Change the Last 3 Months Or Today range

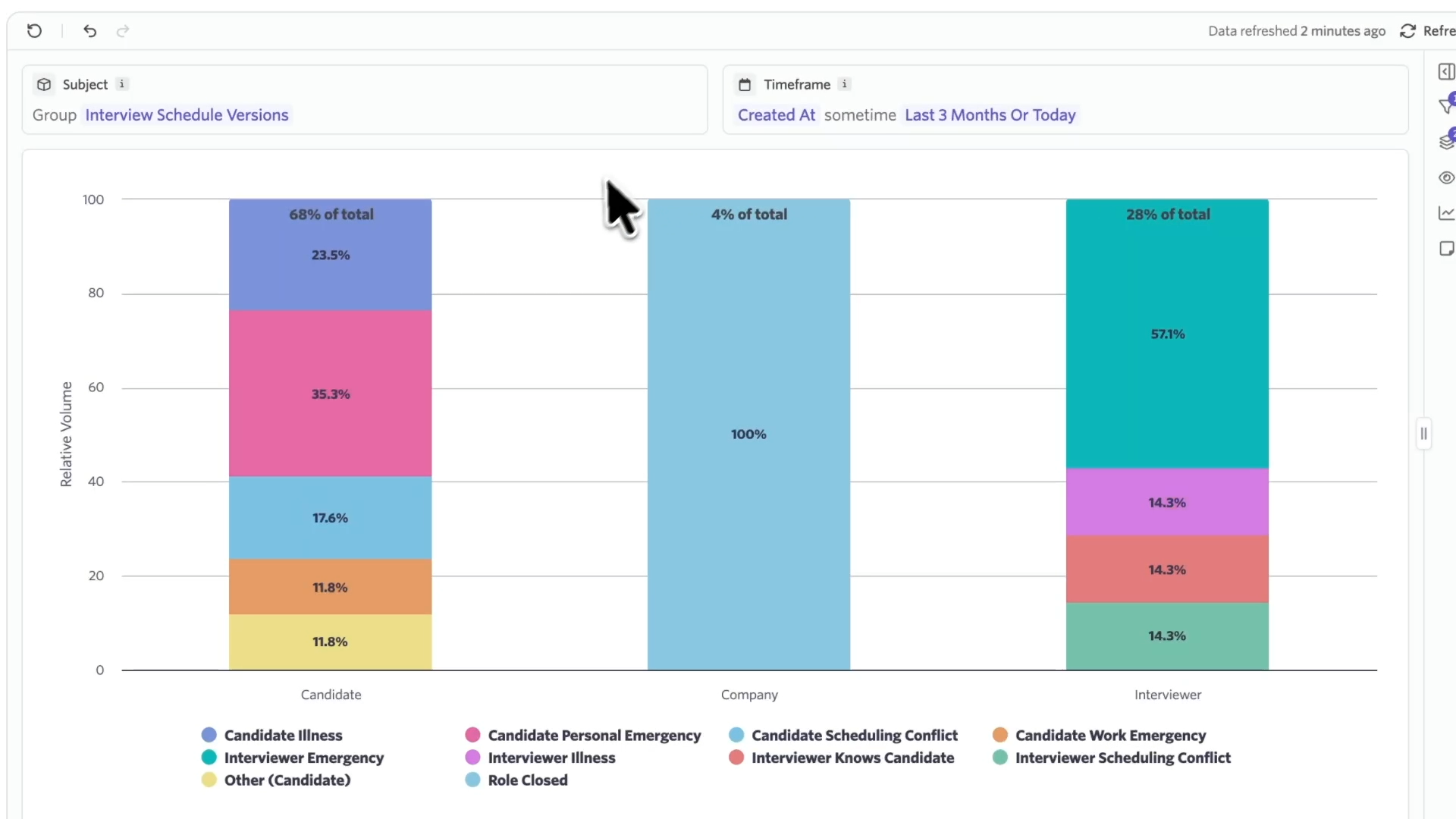pos(990,115)
